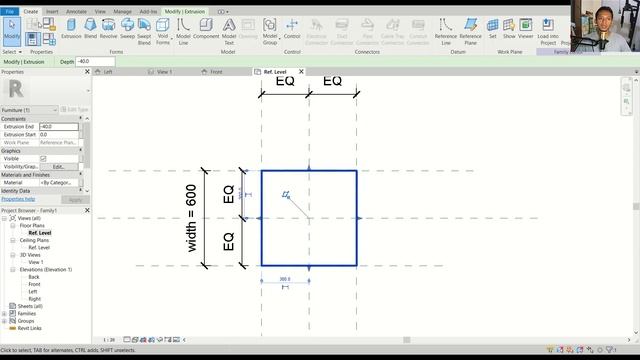Viewport: 640px width, 360px height.
Task: Select the Model Line tool
Action: [183, 31]
